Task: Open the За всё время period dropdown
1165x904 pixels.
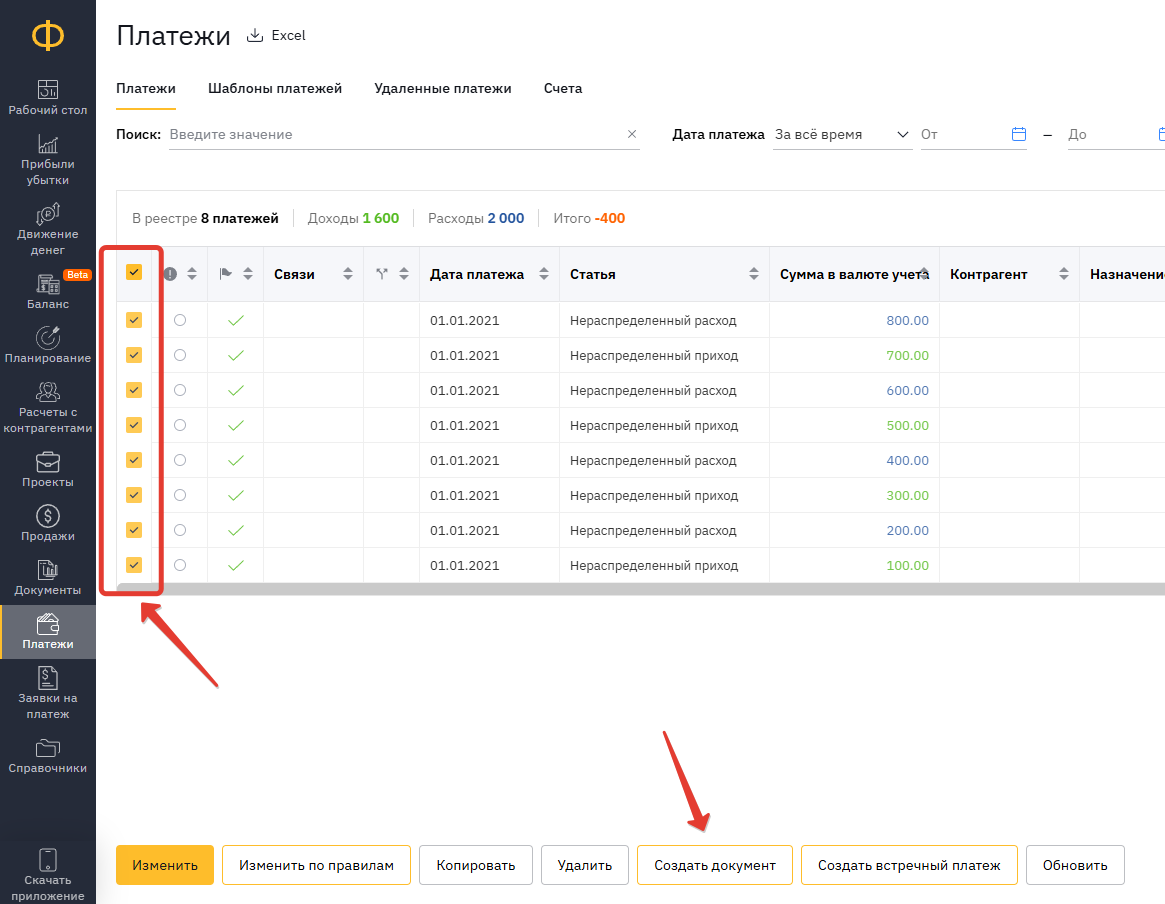Action: click(842, 134)
